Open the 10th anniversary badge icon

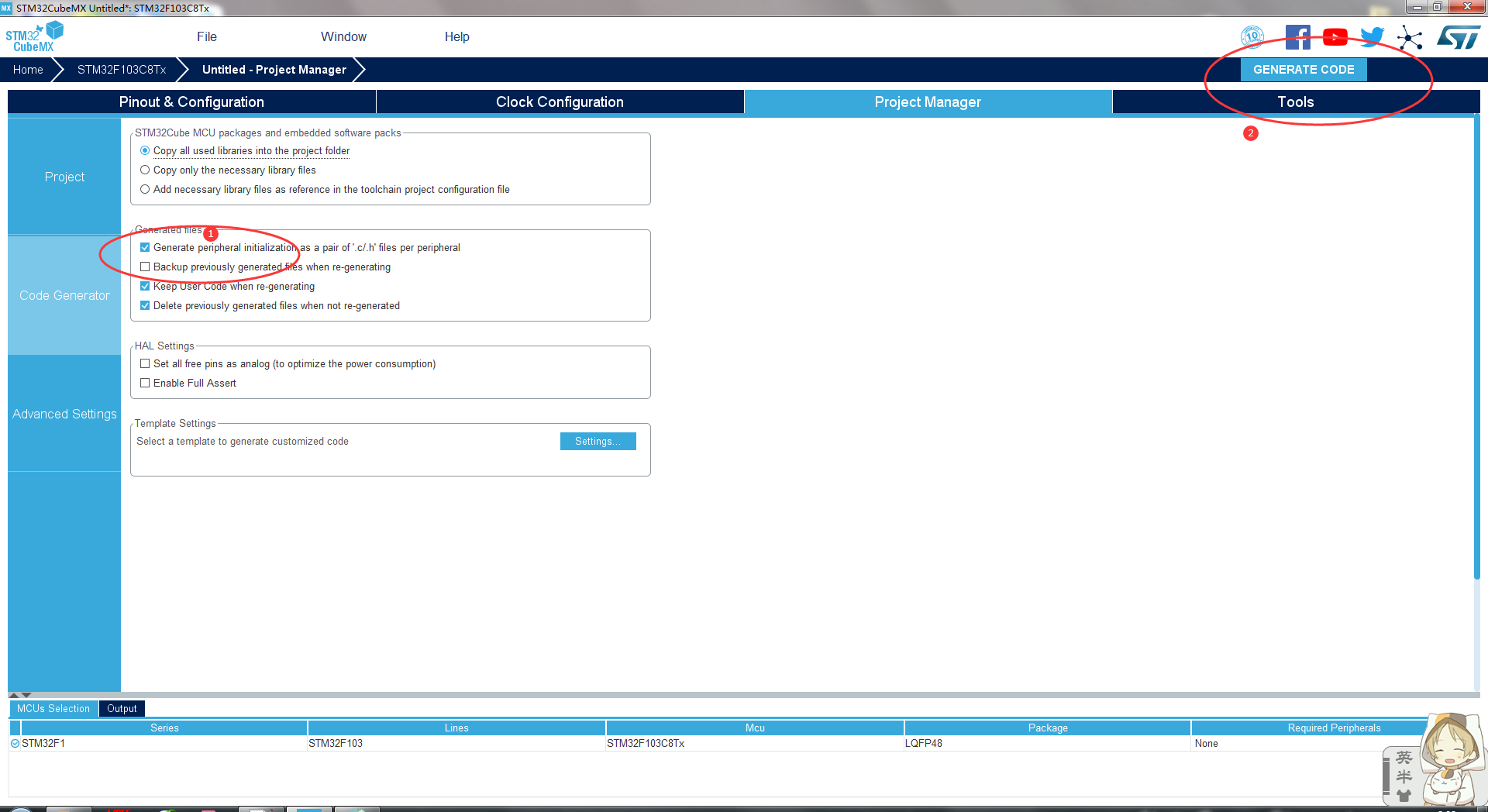coord(1252,36)
